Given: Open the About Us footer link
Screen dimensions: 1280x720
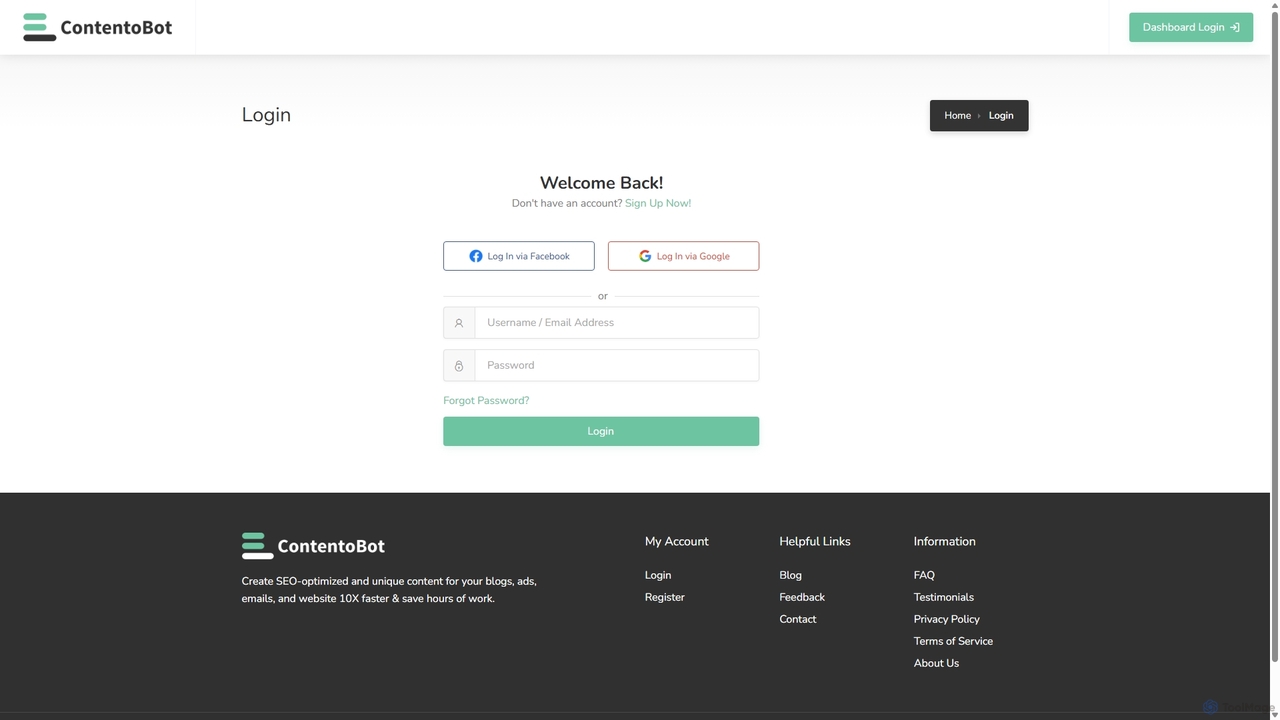Looking at the screenshot, I should (936, 663).
